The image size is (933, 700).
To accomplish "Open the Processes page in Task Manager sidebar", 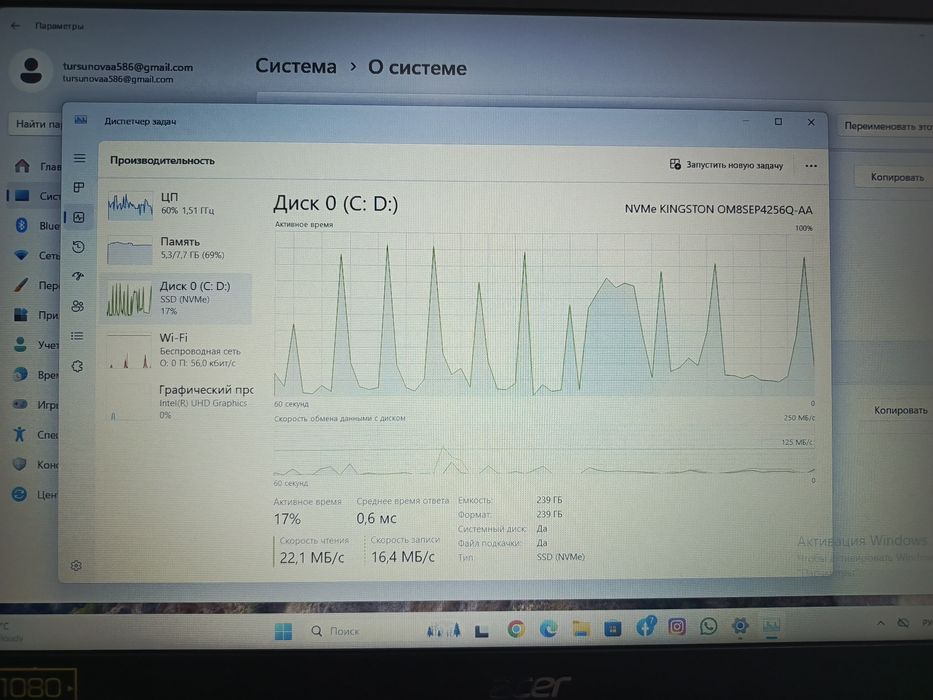I will tap(79, 188).
